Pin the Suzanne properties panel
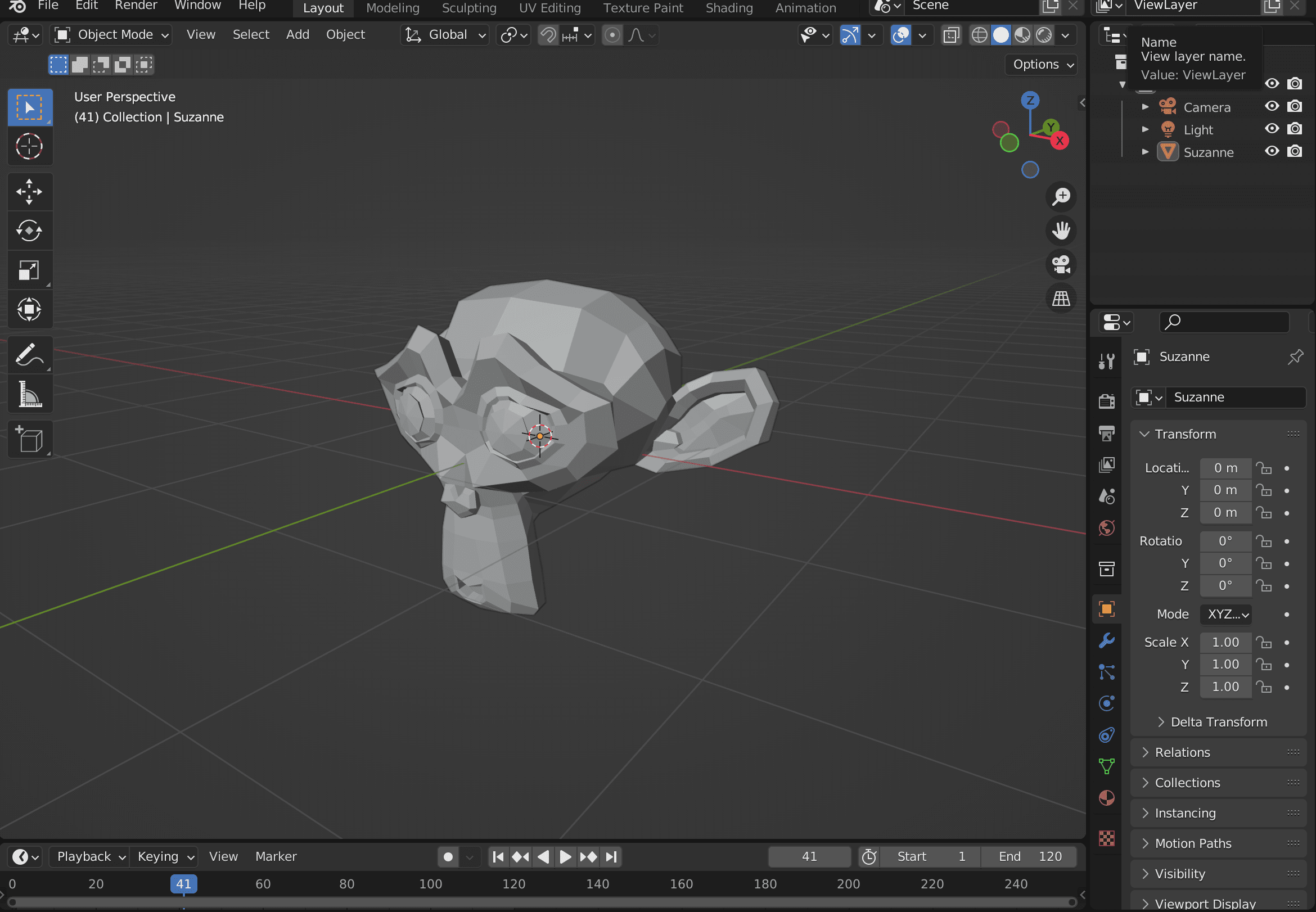The width and height of the screenshot is (1316, 912). coord(1295,356)
